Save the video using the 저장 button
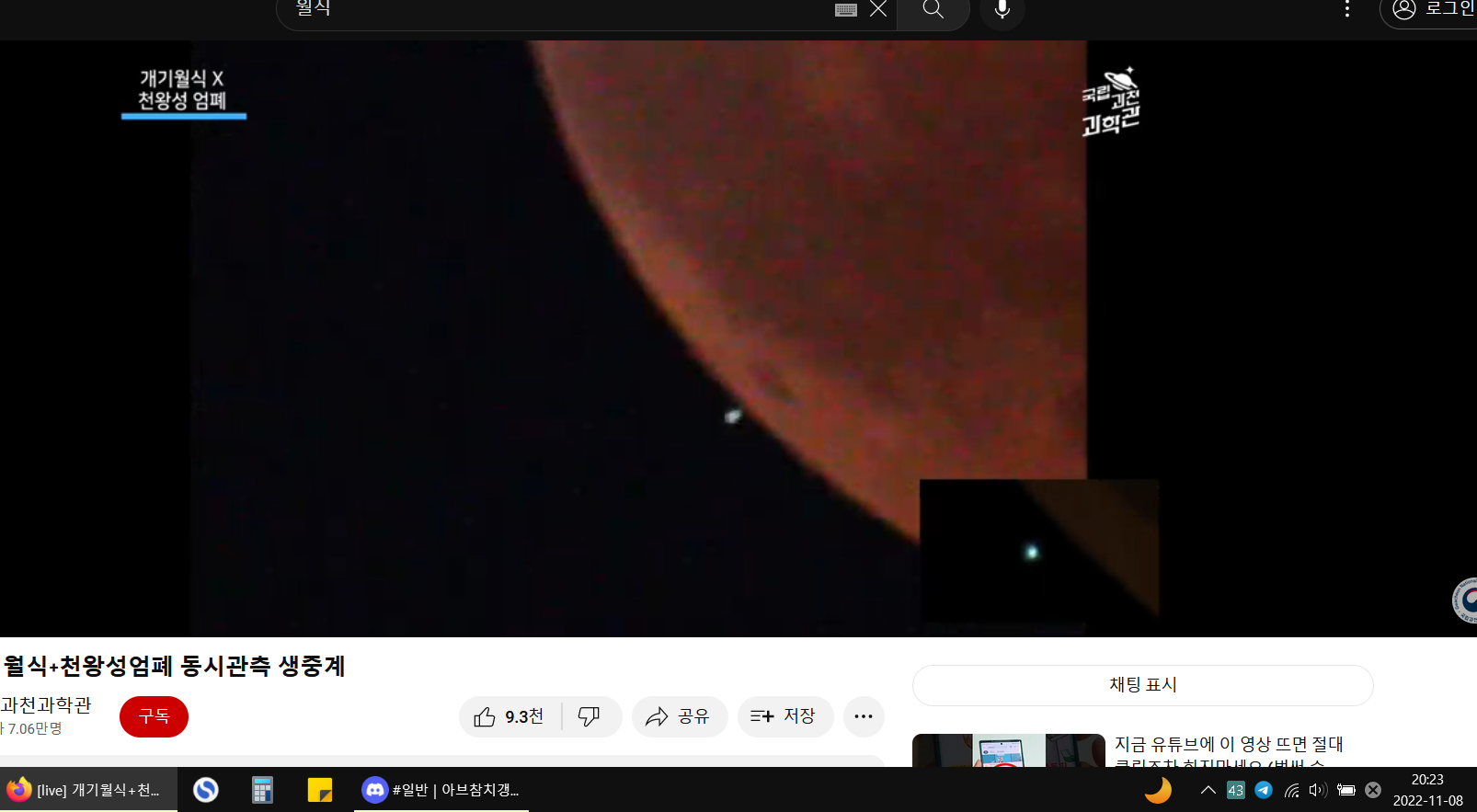The width and height of the screenshot is (1477, 812). click(x=784, y=717)
